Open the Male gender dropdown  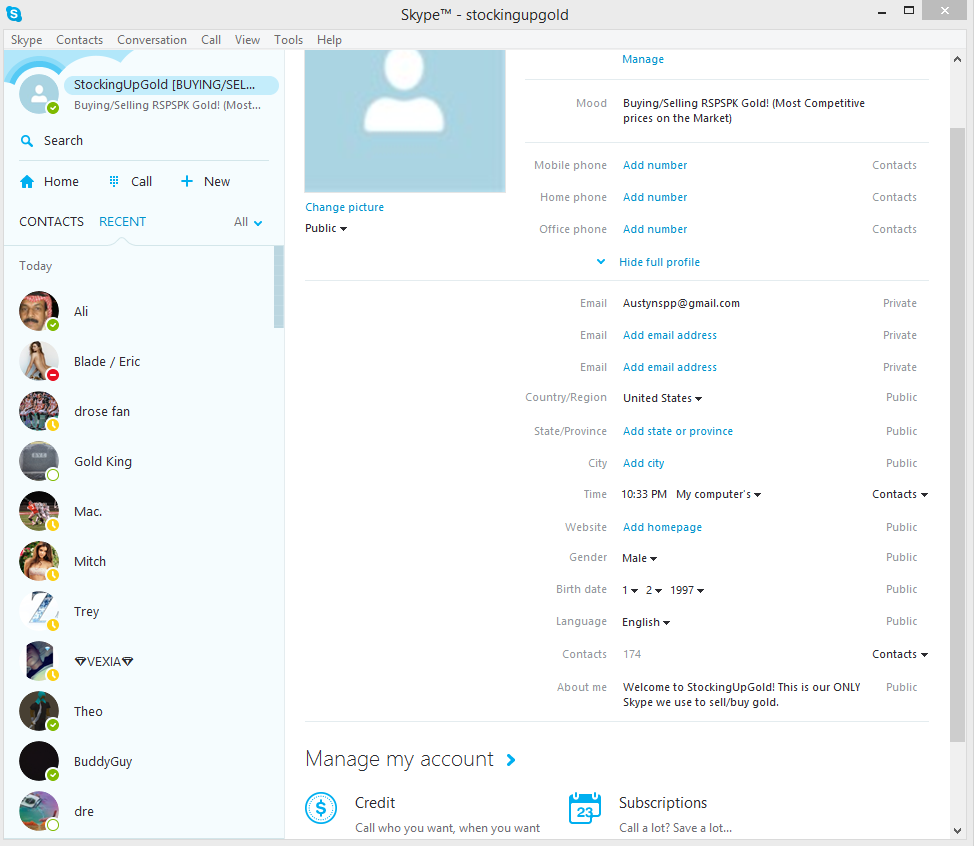pos(639,558)
